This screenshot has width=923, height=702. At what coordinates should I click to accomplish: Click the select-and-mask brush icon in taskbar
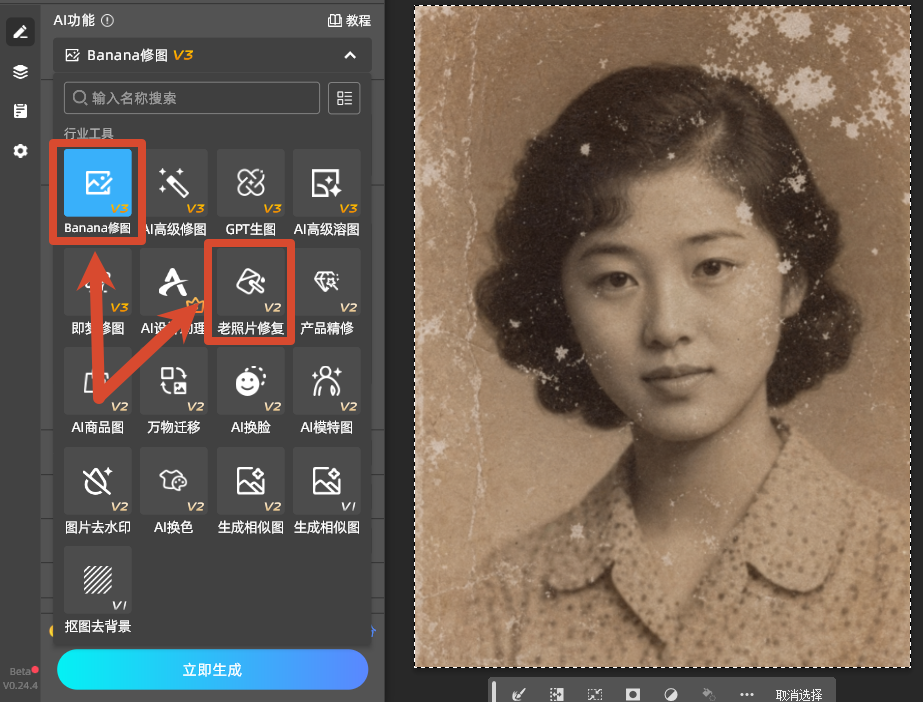coord(519,694)
